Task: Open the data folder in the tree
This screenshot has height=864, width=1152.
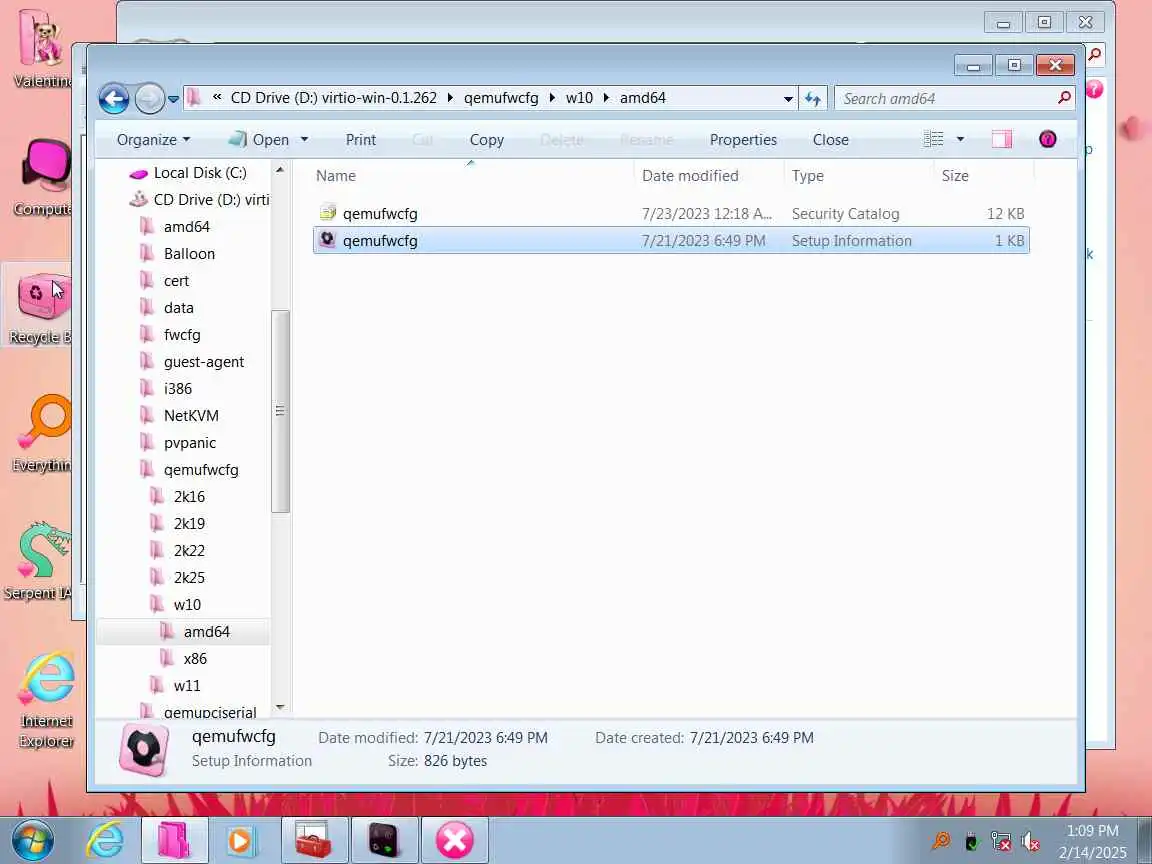Action: tap(179, 308)
